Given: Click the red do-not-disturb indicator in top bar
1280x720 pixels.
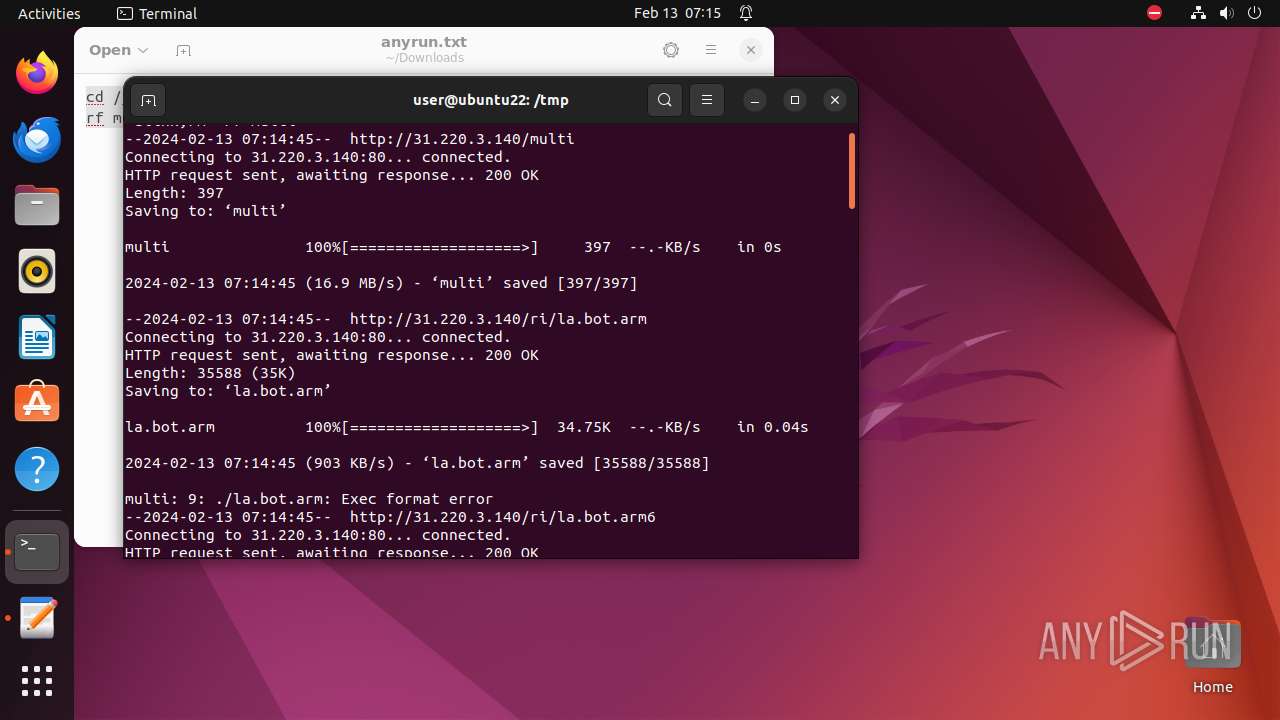Looking at the screenshot, I should [x=1155, y=13].
